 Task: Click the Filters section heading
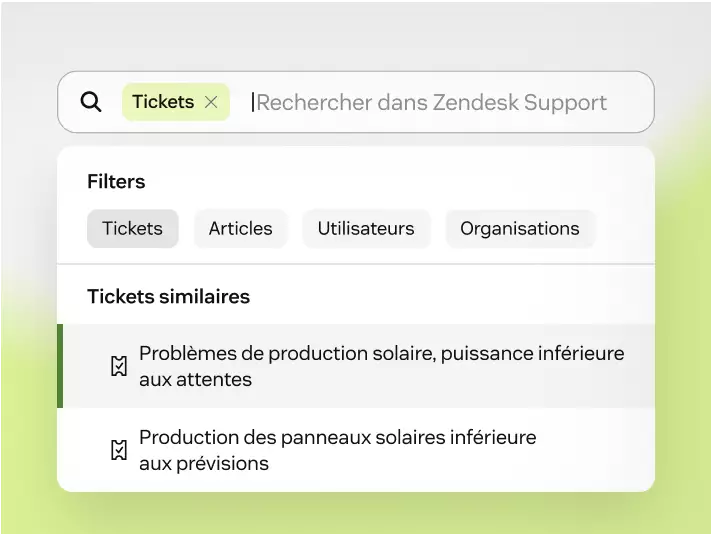pos(116,181)
